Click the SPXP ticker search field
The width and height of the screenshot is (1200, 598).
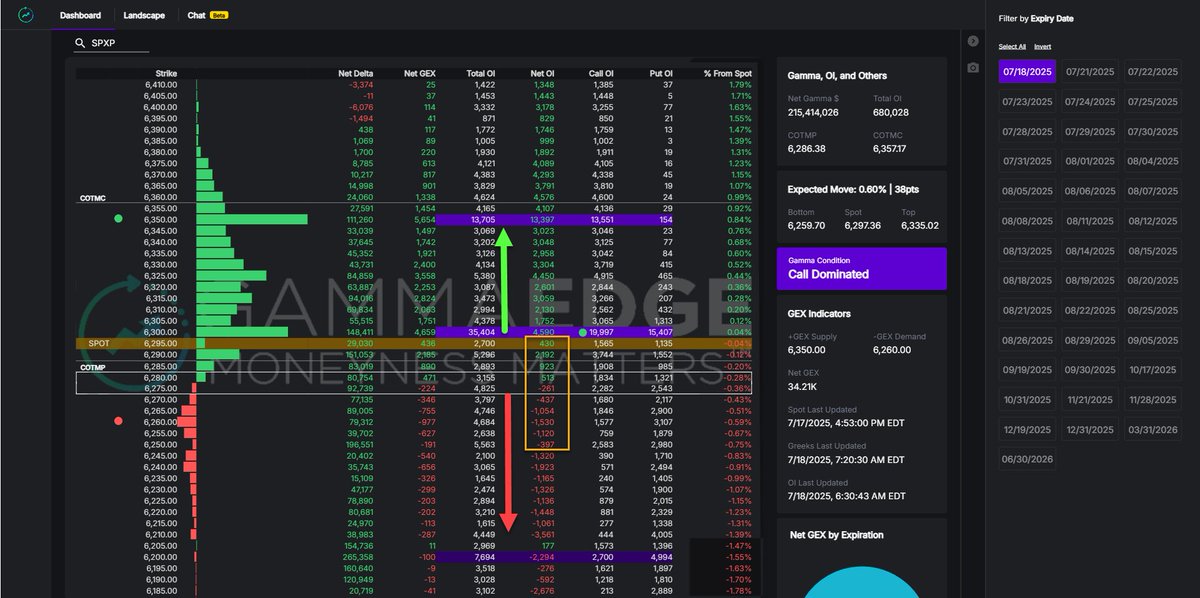point(112,44)
